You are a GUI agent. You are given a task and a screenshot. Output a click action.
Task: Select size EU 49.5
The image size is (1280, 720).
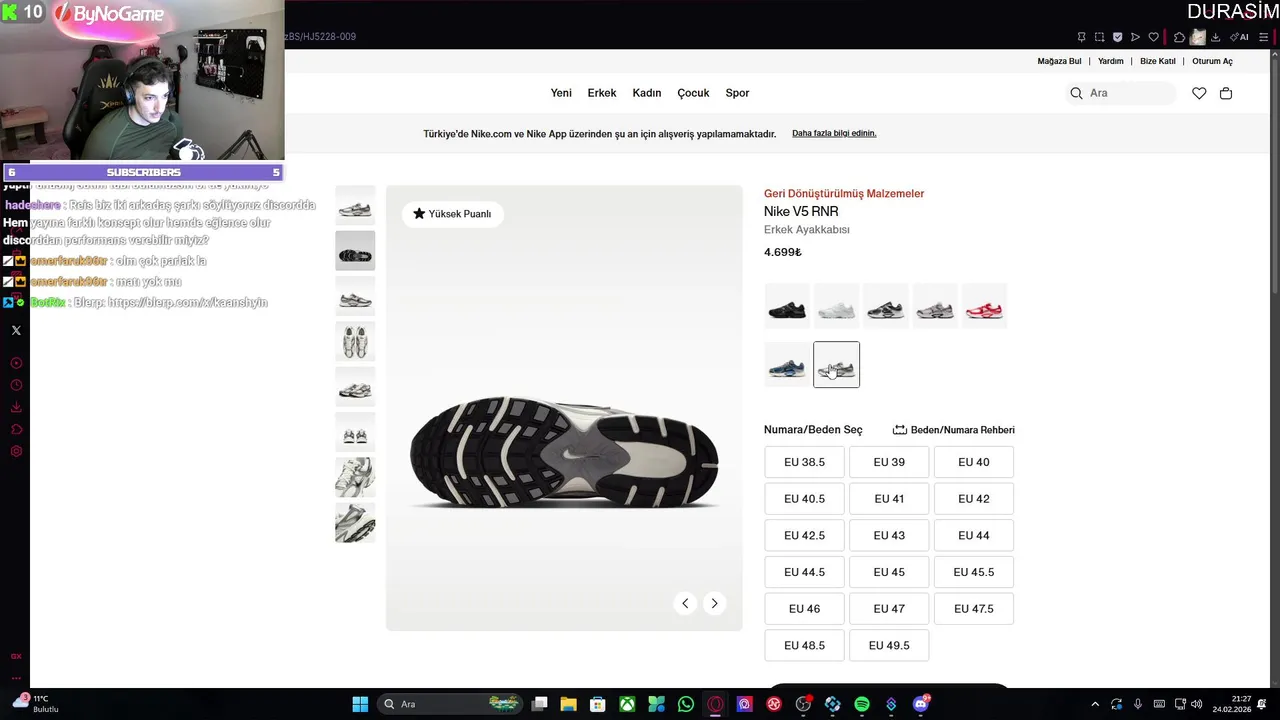tap(889, 645)
